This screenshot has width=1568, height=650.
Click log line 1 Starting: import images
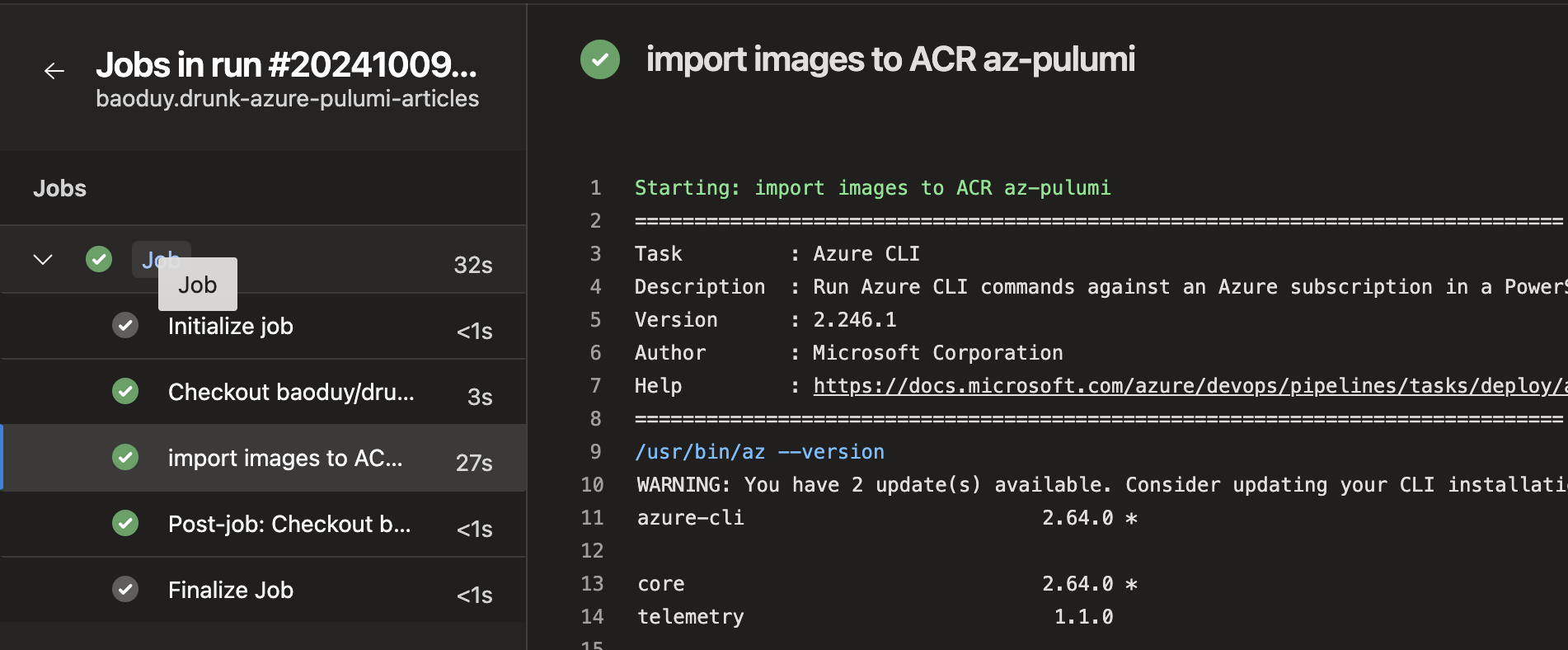coord(872,188)
